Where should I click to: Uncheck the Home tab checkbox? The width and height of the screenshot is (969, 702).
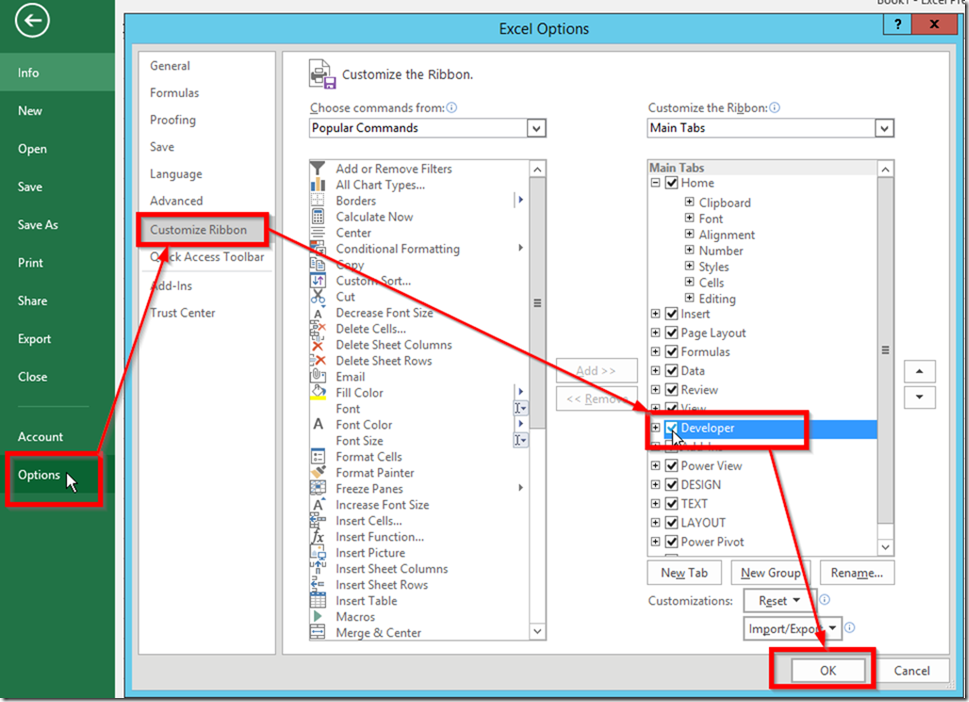pos(671,183)
